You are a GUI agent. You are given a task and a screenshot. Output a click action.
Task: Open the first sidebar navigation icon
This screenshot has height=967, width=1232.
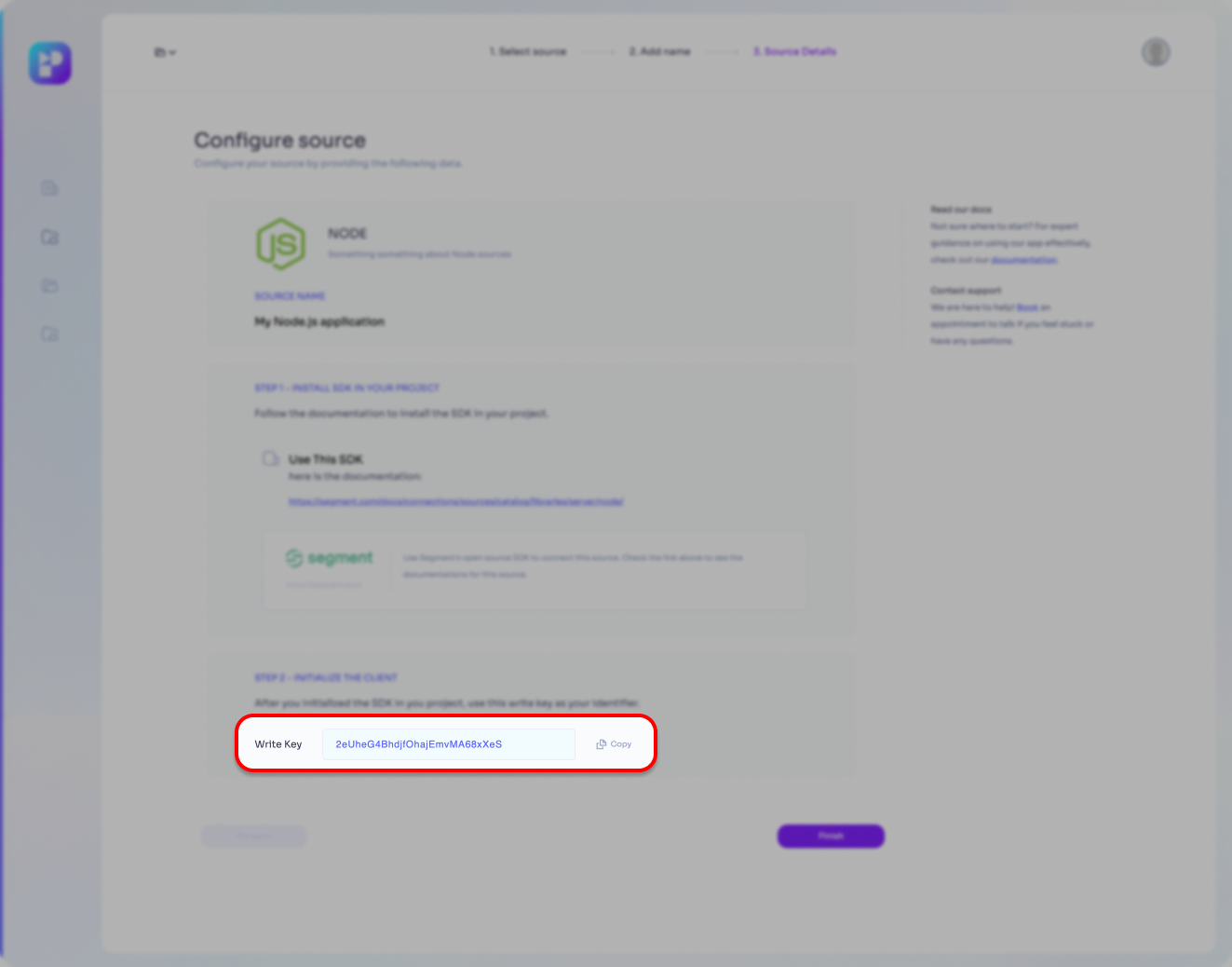[50, 189]
